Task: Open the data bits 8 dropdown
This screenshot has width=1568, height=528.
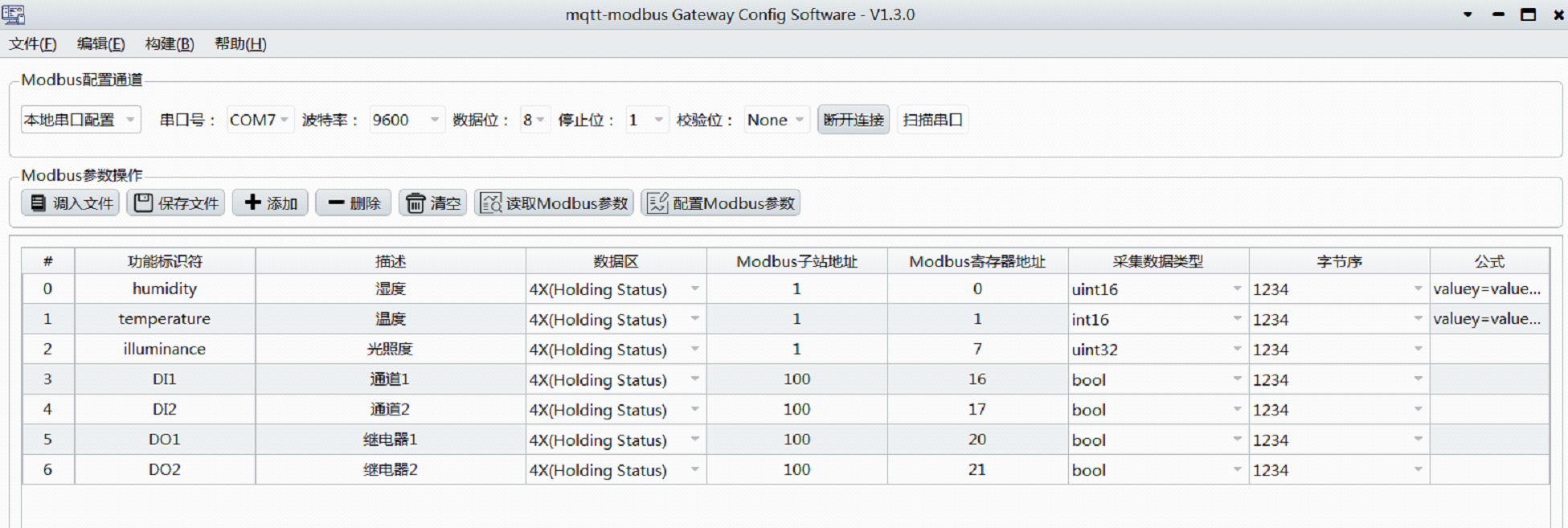Action: [534, 120]
